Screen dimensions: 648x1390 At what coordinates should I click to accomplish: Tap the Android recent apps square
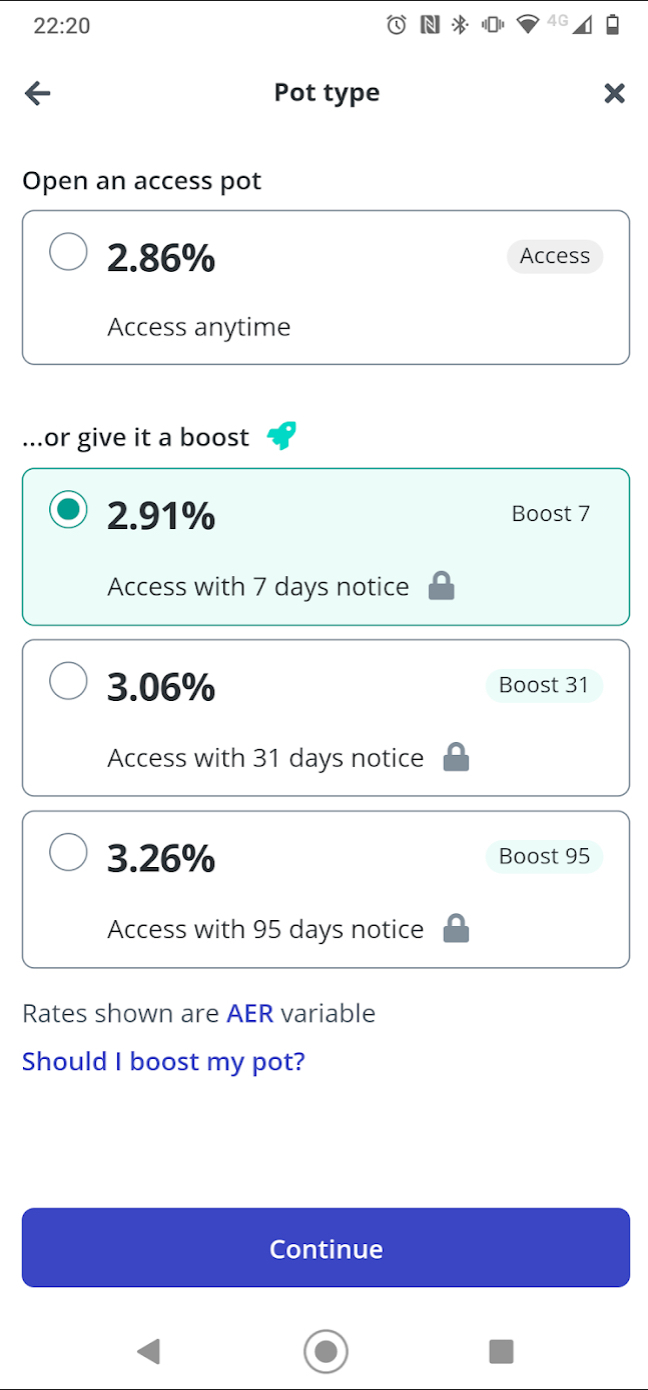(x=501, y=1351)
